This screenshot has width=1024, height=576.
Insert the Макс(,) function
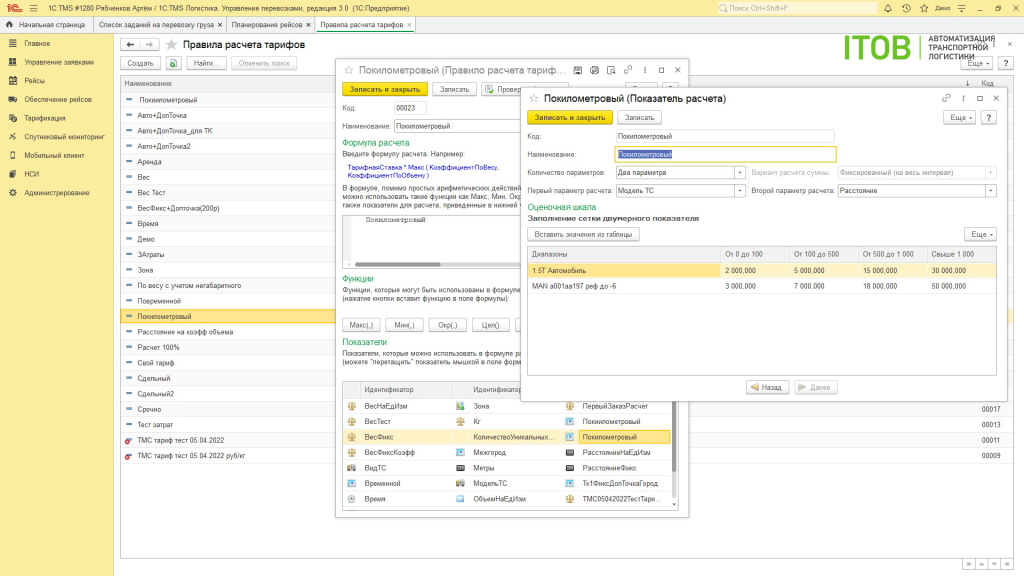[361, 325]
